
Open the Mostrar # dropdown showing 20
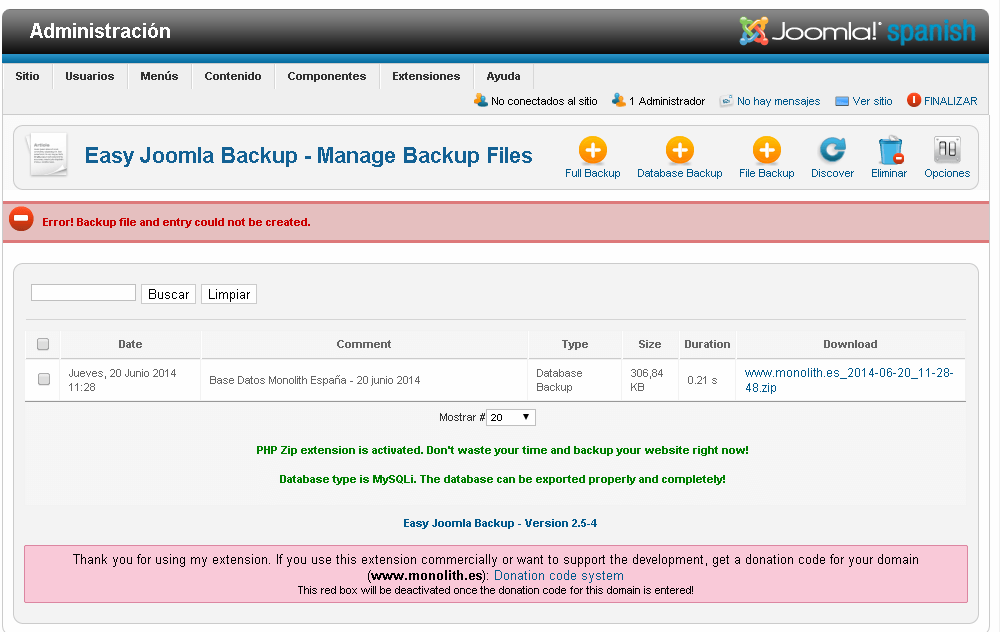click(510, 418)
